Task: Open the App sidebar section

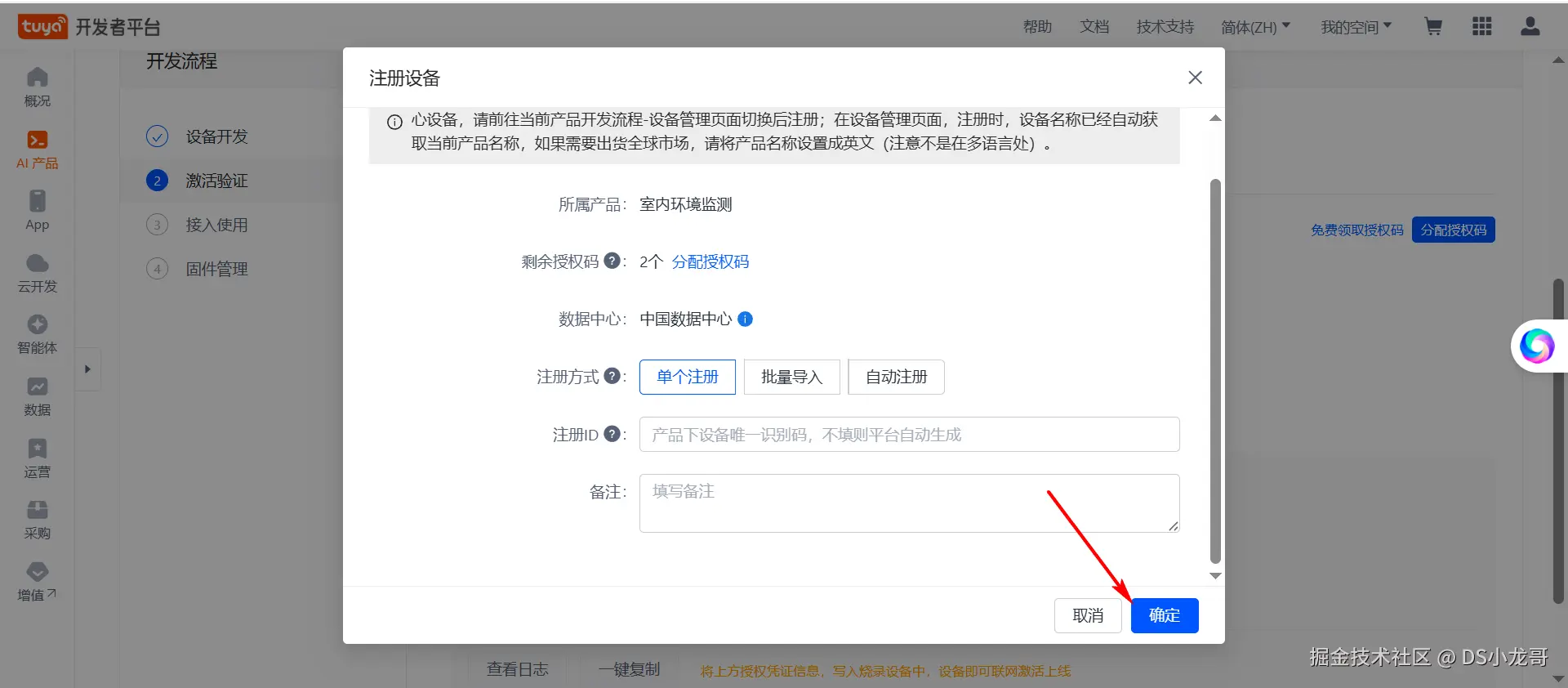Action: pyautogui.click(x=38, y=211)
